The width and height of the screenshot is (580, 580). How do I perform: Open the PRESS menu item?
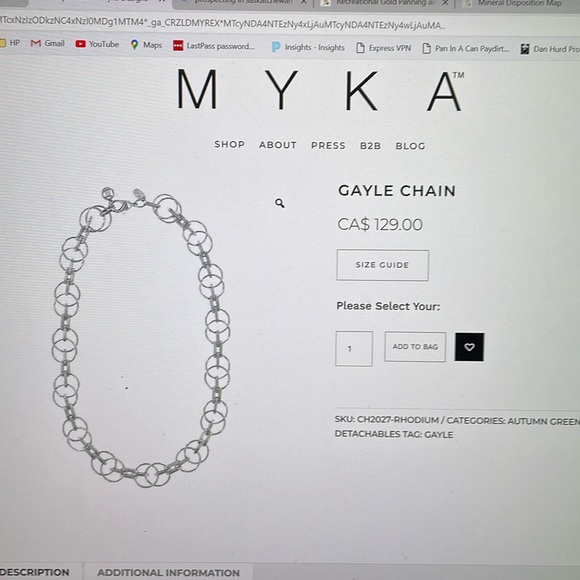pyautogui.click(x=328, y=145)
